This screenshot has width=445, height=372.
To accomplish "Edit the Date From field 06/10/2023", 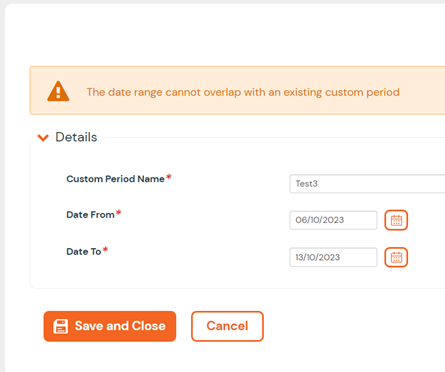I will point(333,220).
